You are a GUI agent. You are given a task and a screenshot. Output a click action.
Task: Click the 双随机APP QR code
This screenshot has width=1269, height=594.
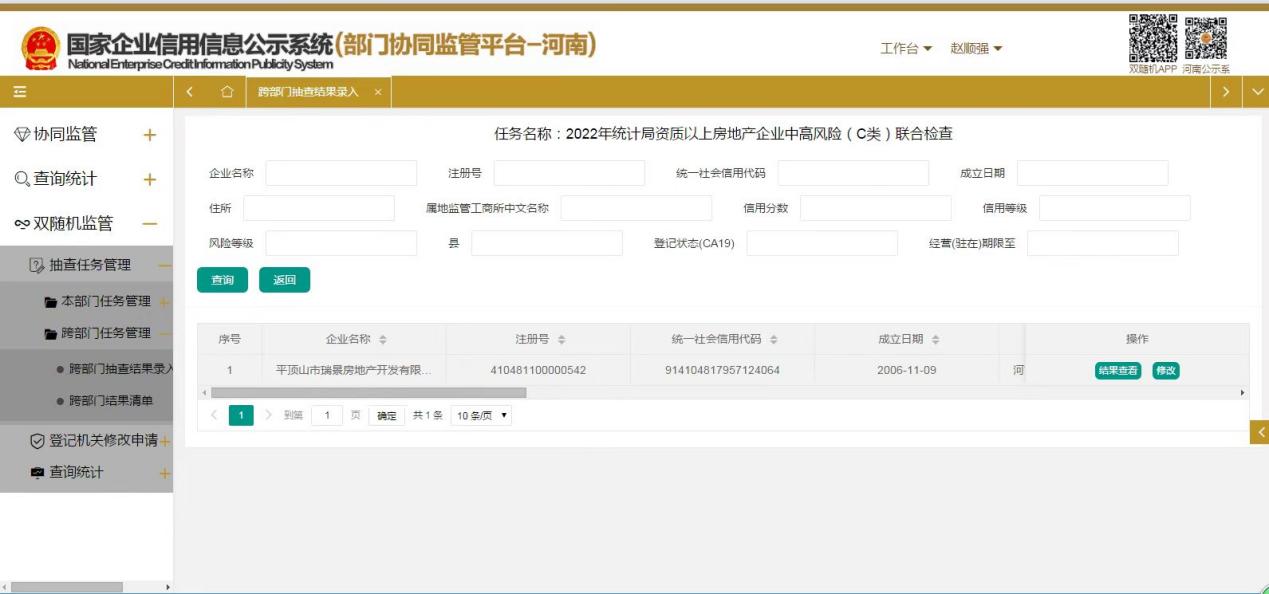click(x=1153, y=38)
